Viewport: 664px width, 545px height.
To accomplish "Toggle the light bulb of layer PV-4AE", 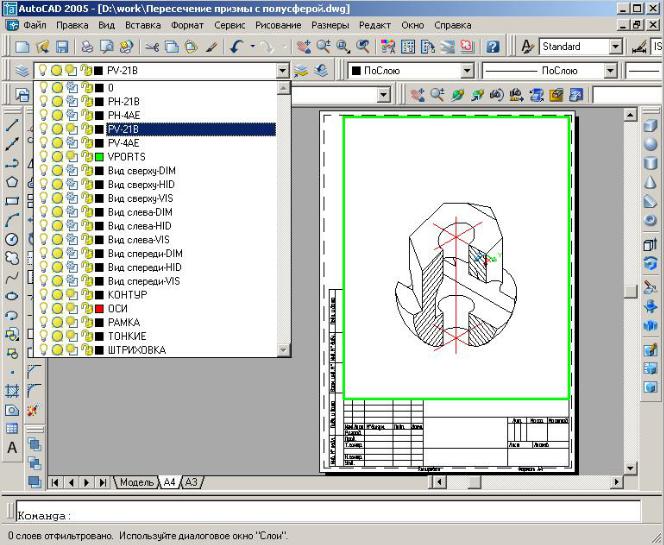I will click(43, 143).
